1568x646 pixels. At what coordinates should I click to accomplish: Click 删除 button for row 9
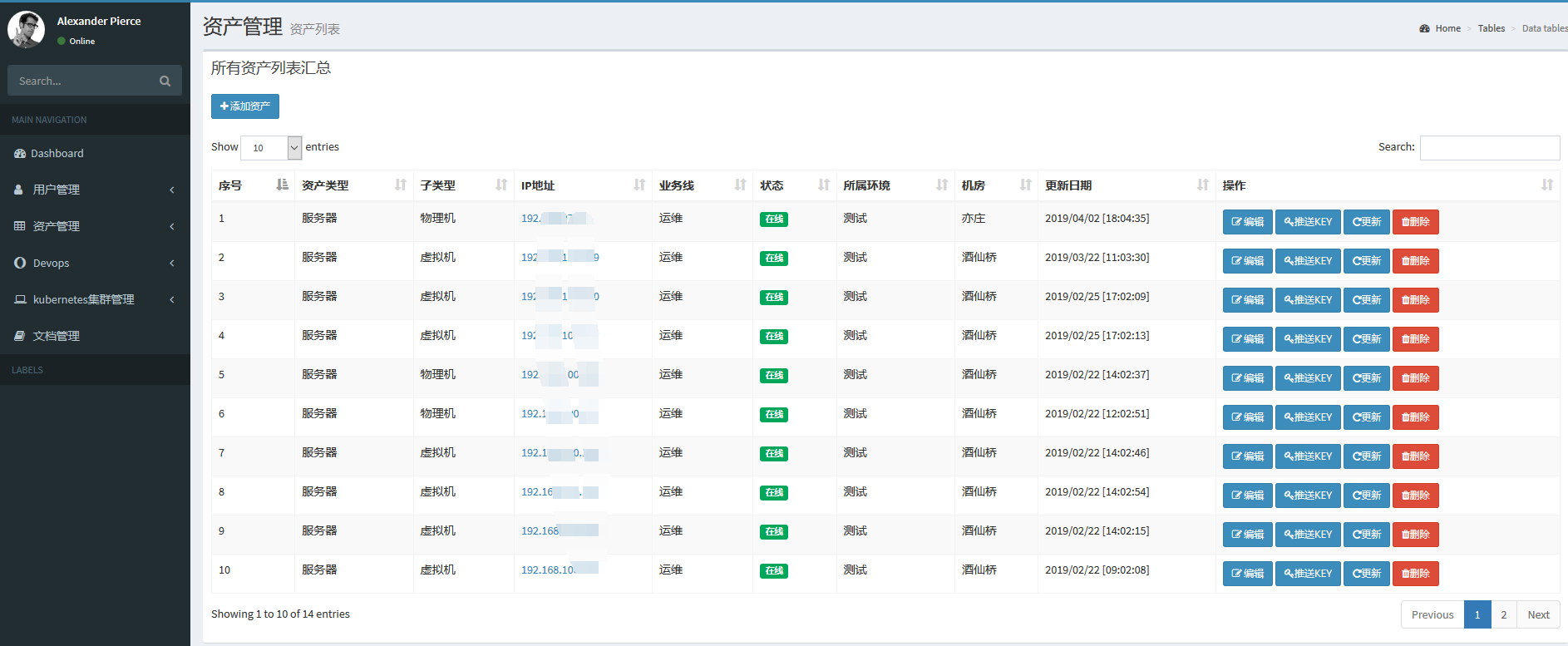click(x=1415, y=535)
